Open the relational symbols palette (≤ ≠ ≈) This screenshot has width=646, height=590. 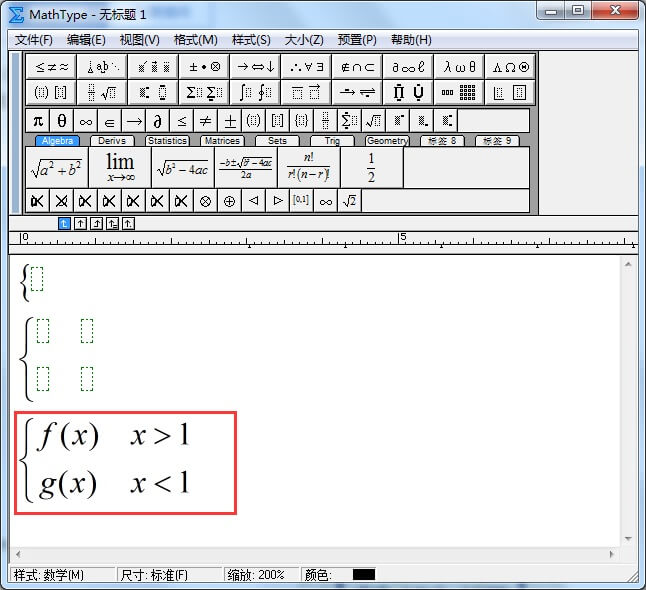click(53, 67)
